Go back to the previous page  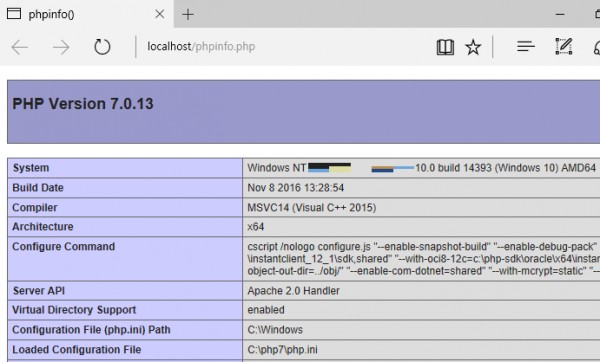pos(20,47)
